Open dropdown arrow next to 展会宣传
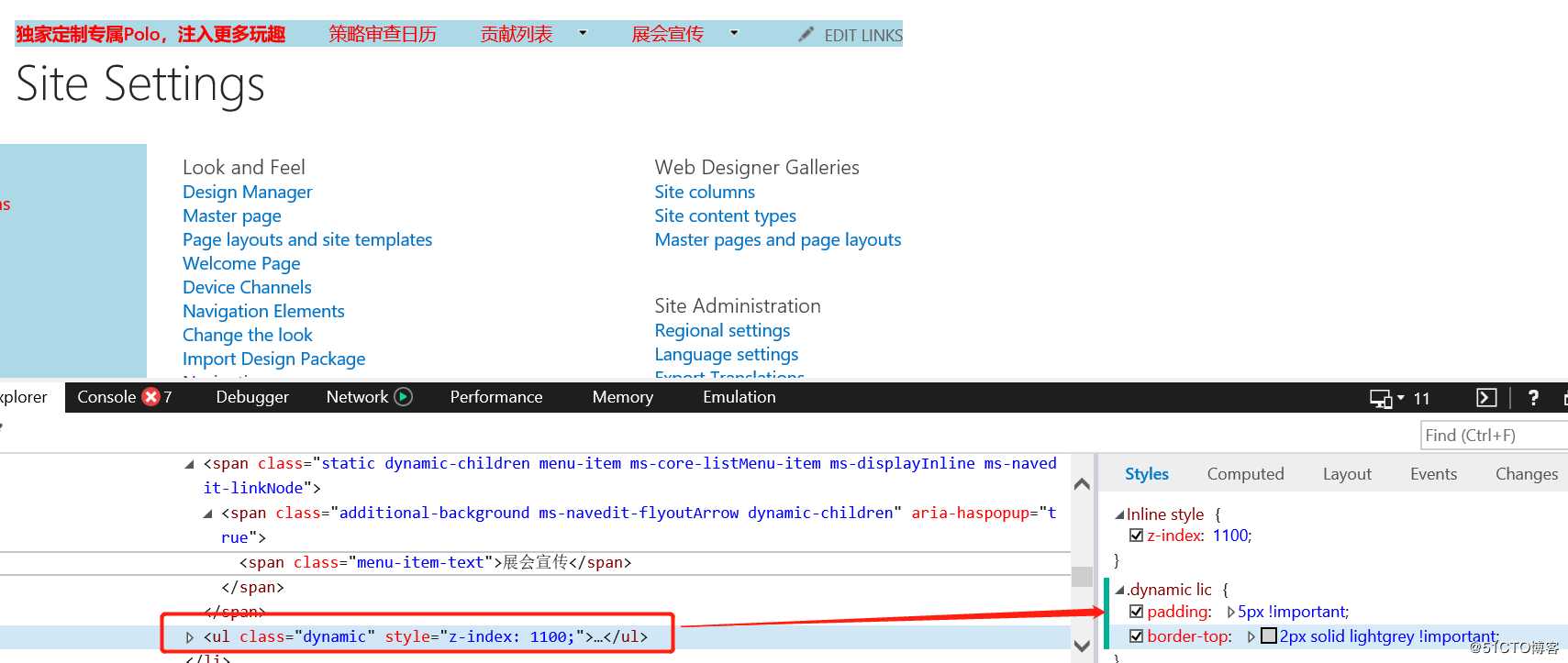 click(734, 33)
